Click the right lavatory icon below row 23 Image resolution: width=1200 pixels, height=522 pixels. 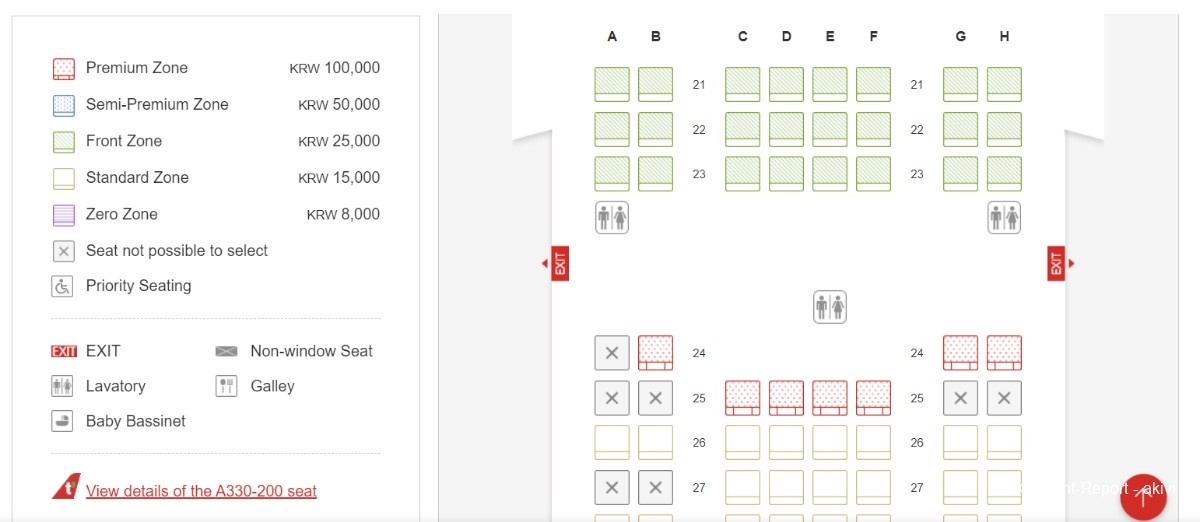point(1004,217)
